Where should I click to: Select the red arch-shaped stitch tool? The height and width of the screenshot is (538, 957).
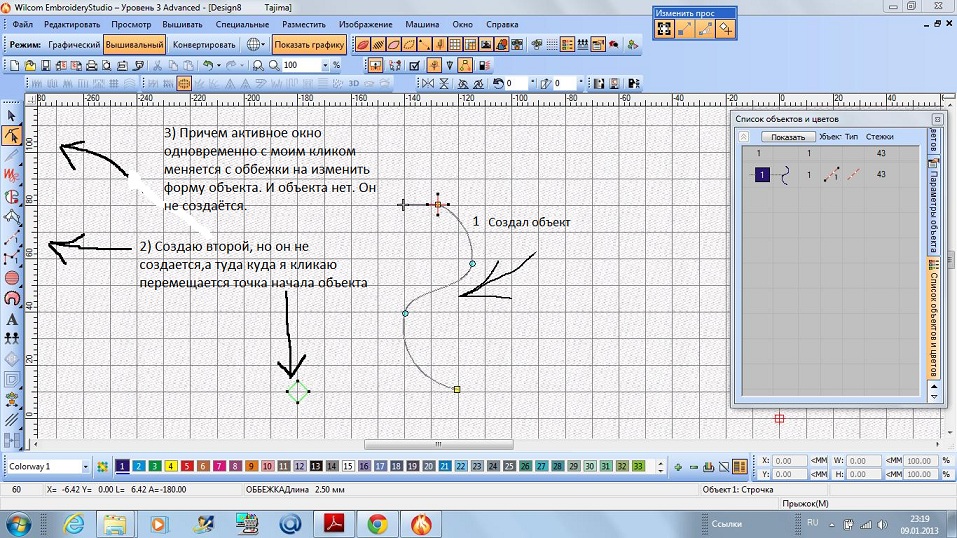click(12, 298)
